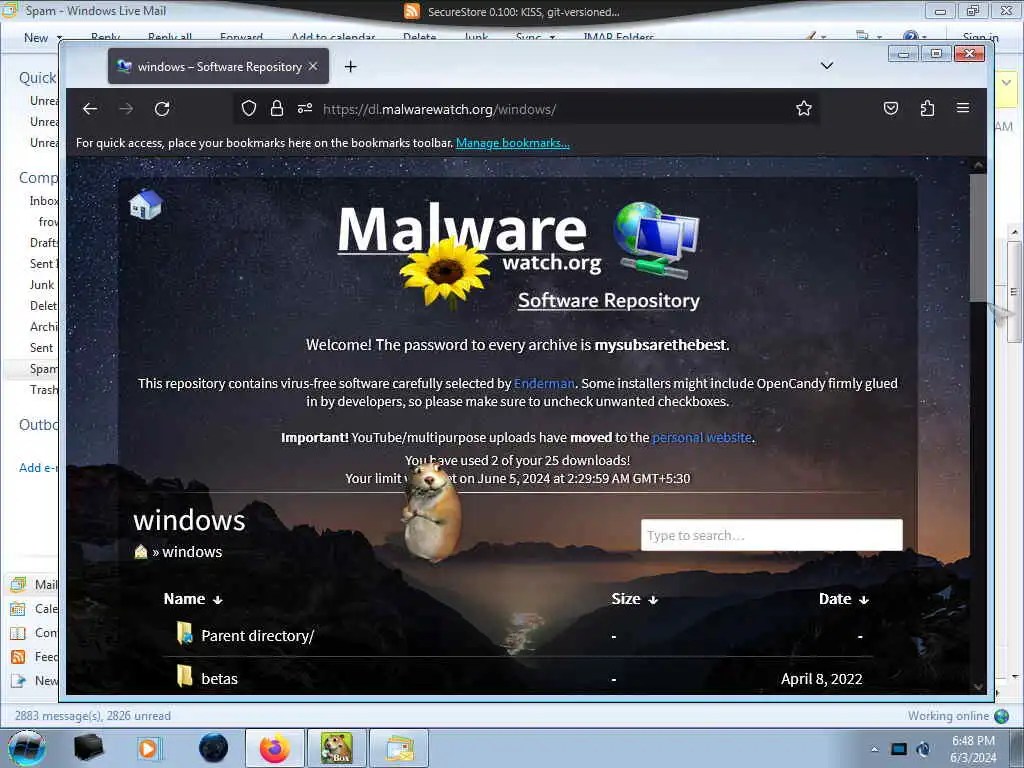Open the Pocket save icon

pyautogui.click(x=891, y=108)
